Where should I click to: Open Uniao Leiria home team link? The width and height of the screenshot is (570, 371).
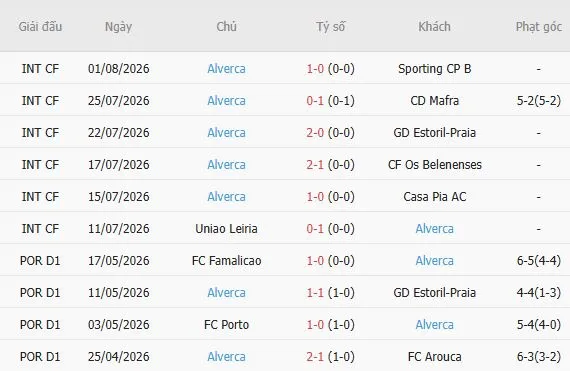pos(226,229)
